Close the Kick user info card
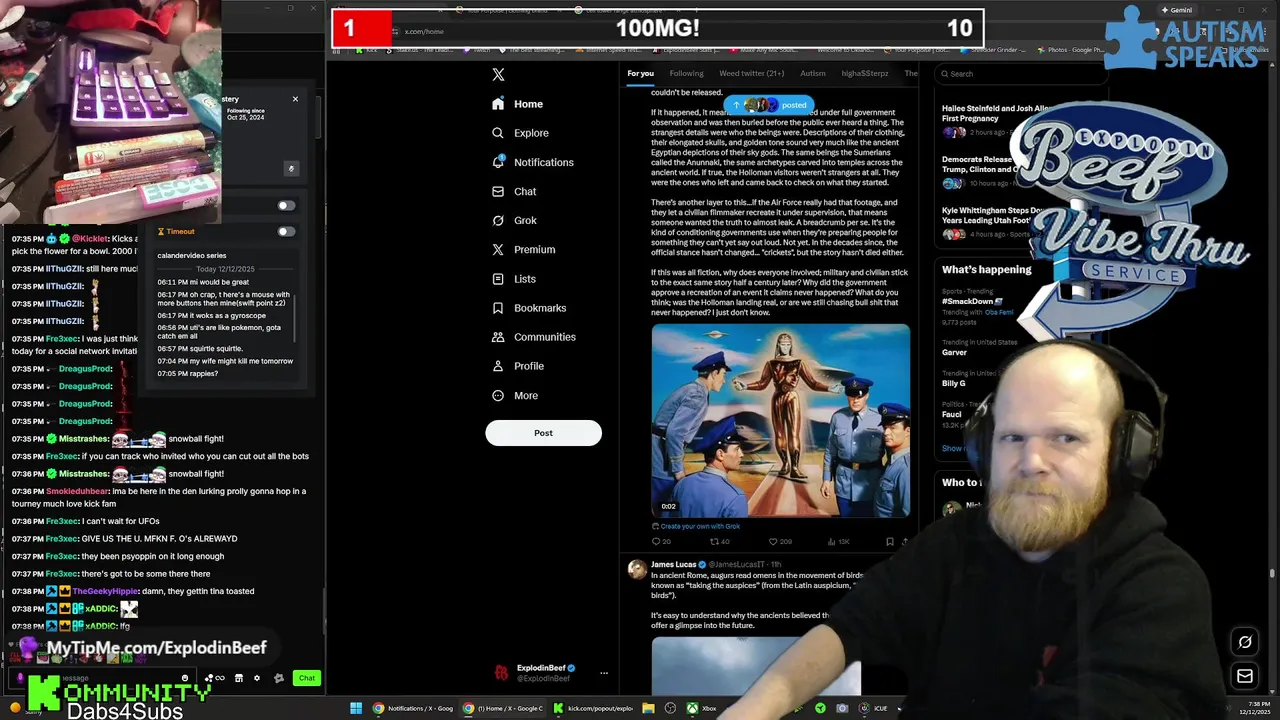1280x720 pixels. pos(295,99)
